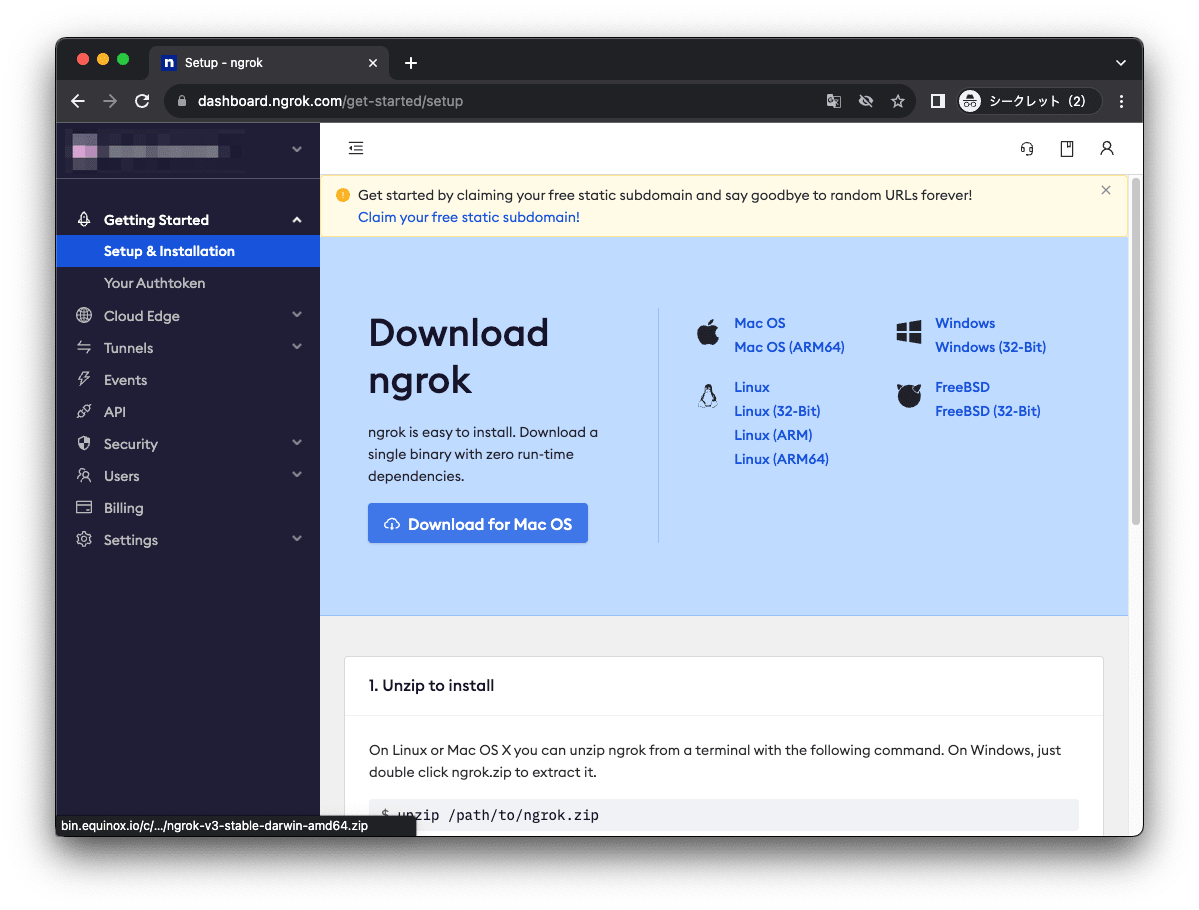
Task: Click the Windows logo icon
Action: point(908,333)
